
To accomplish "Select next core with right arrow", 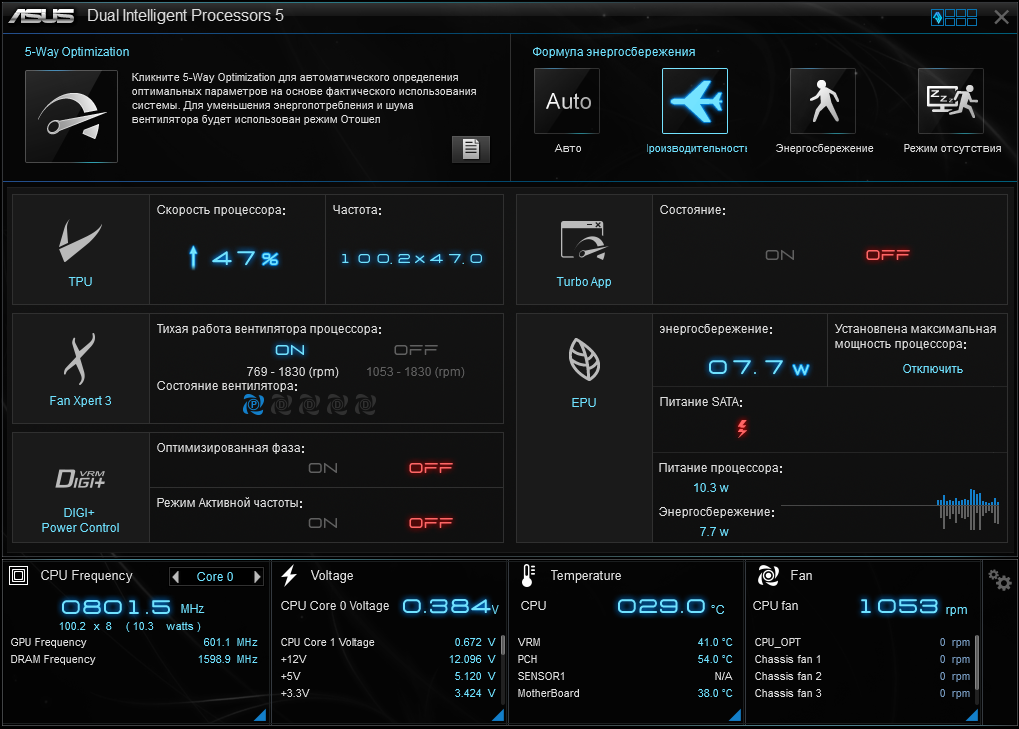I will point(257,576).
